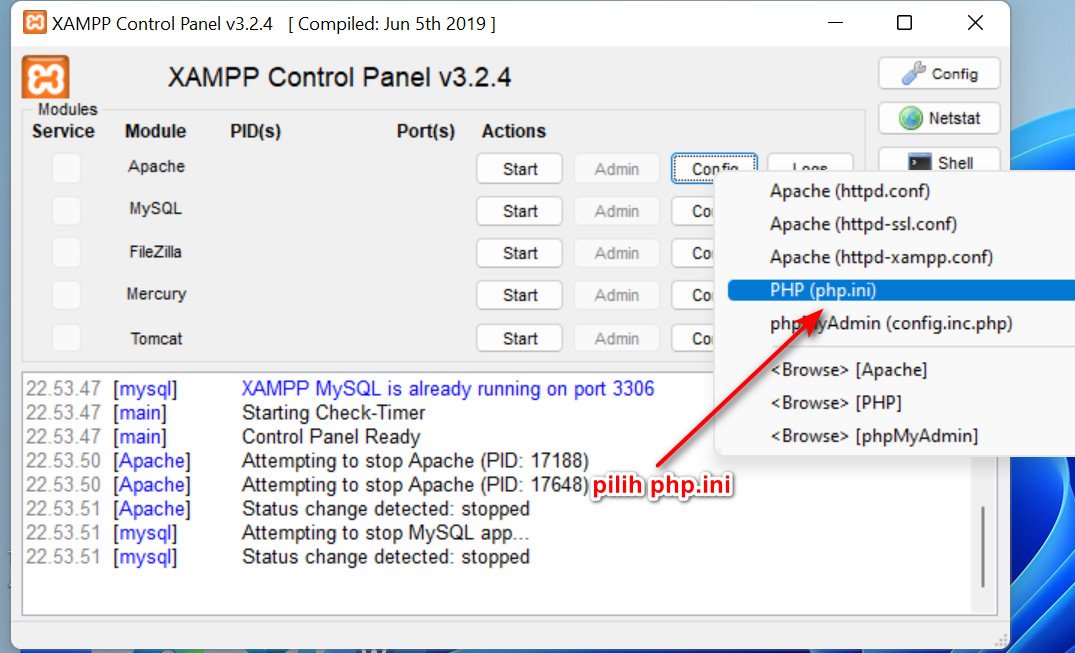Click the Apache module name
This screenshot has width=1075, height=653.
(x=156, y=167)
